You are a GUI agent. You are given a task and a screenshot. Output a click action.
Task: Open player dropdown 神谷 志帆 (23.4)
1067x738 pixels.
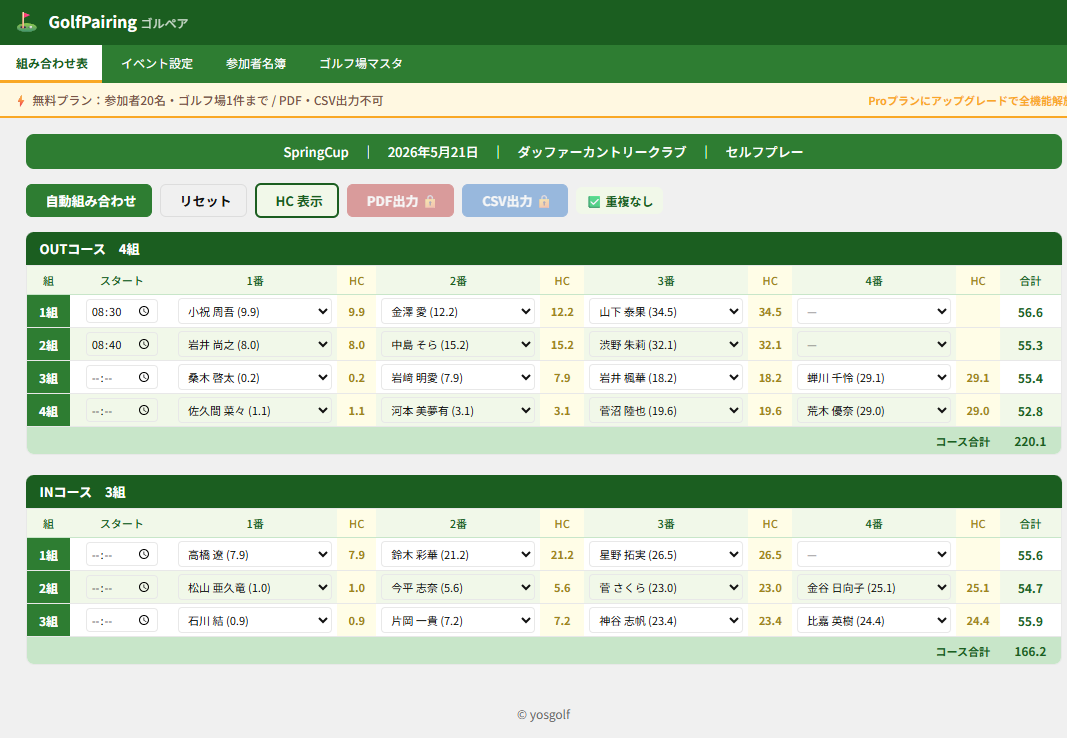666,620
